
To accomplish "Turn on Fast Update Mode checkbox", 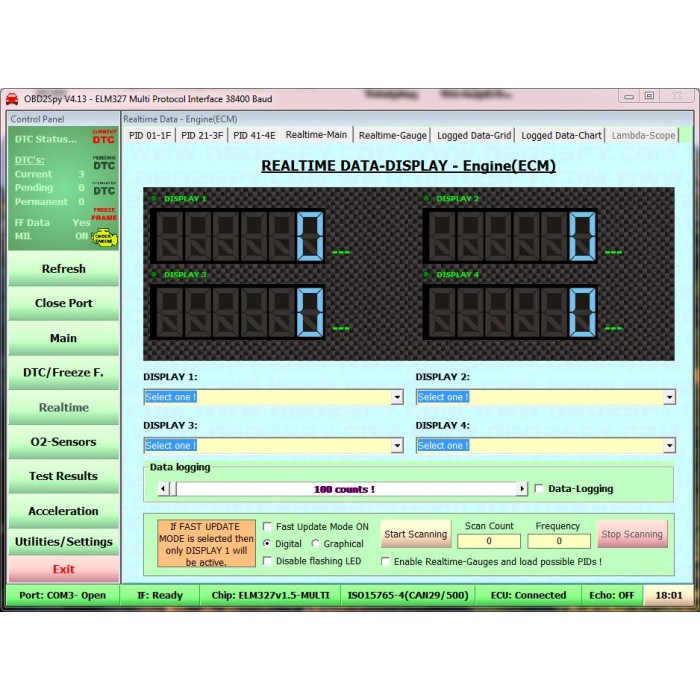I will (x=267, y=527).
